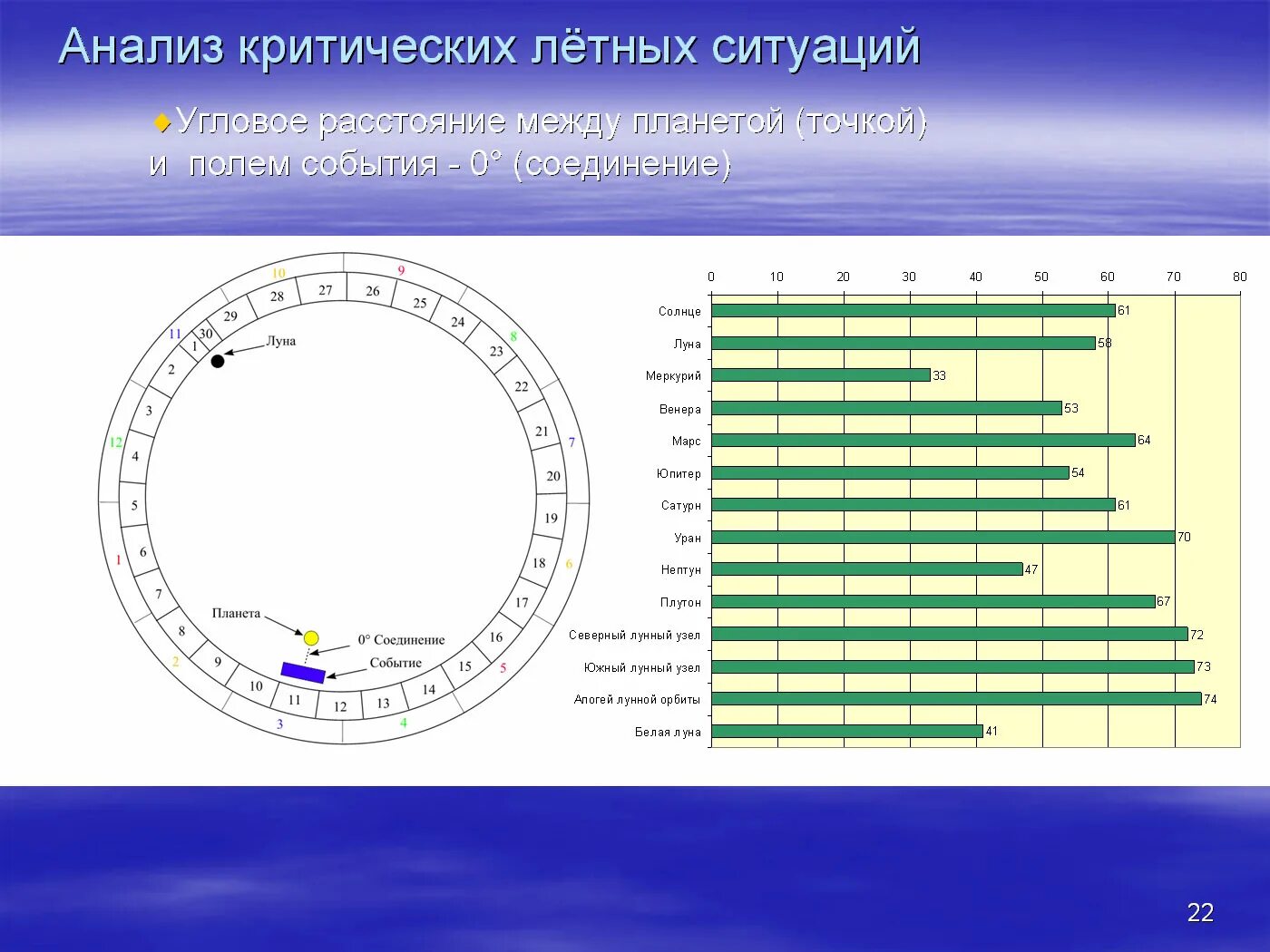Viewport: 1270px width, 952px height.
Task: Click the Уран bar with value 70
Action: coord(943,538)
